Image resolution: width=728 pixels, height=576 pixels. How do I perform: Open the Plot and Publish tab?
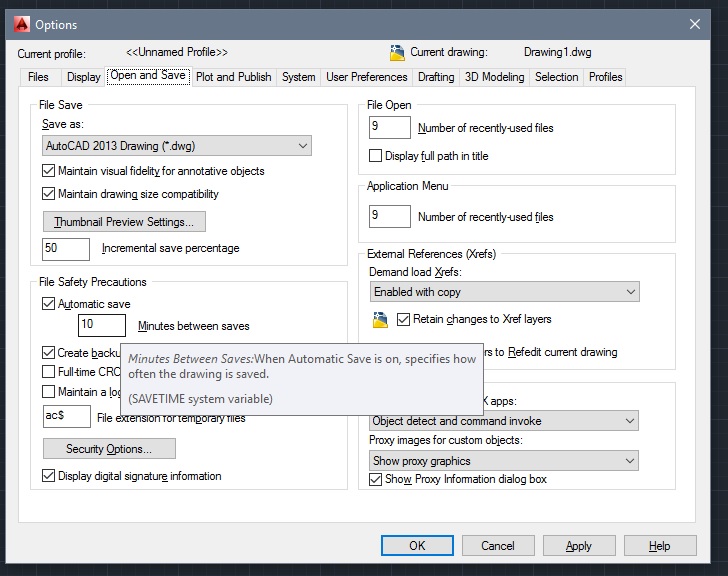click(x=233, y=77)
